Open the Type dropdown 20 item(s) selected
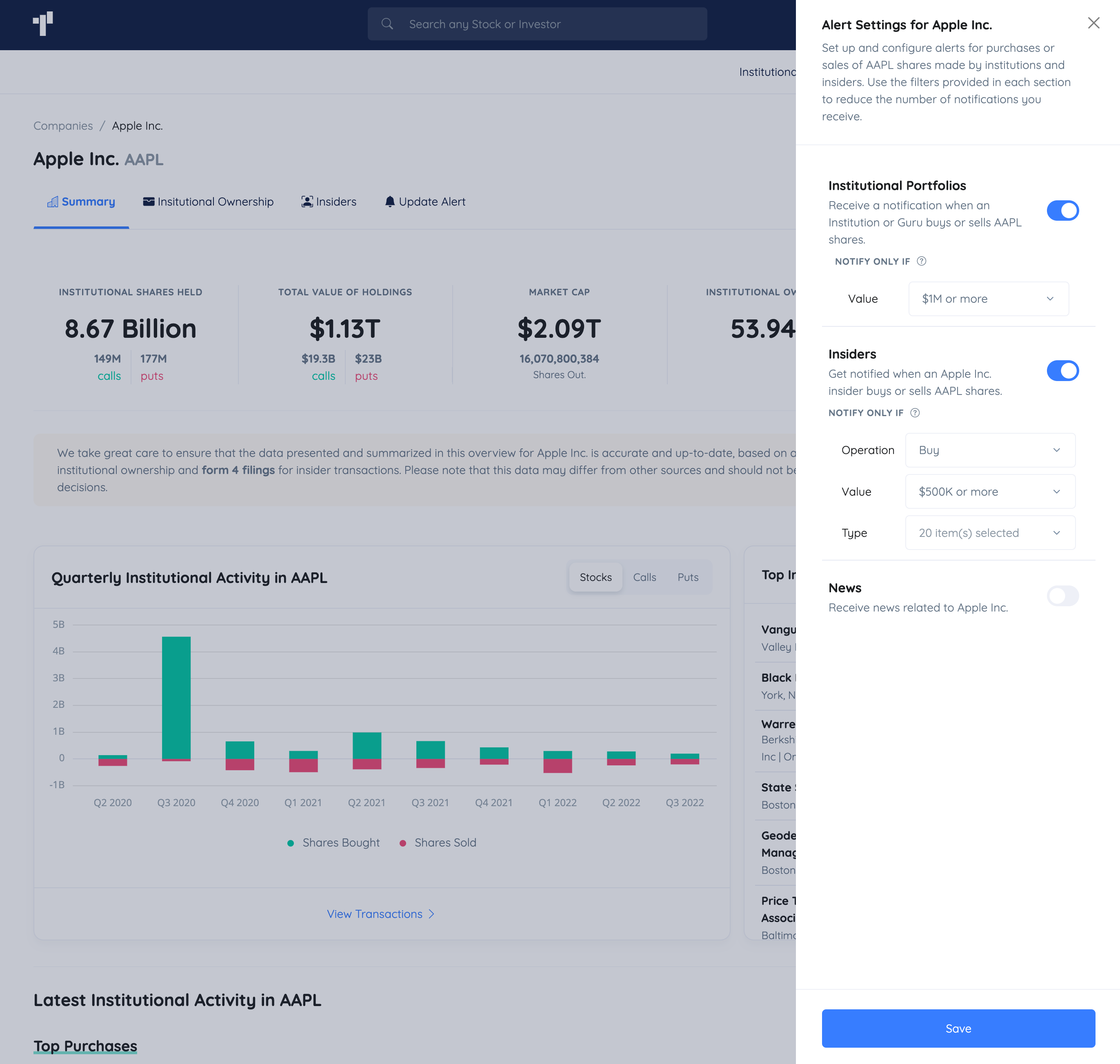Viewport: 1120px width, 1064px height. pos(990,533)
